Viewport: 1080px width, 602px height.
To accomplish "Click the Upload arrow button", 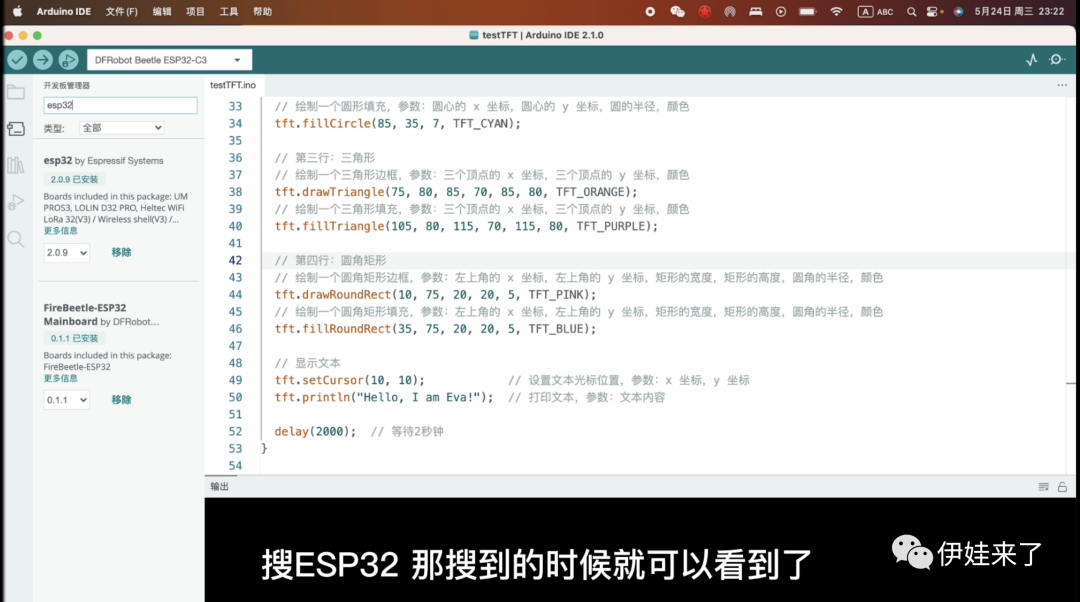I will pos(43,60).
